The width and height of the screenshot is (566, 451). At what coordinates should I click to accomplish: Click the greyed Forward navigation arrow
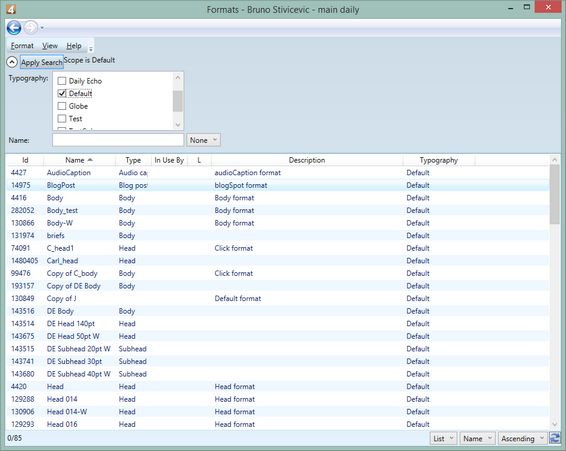pos(31,27)
